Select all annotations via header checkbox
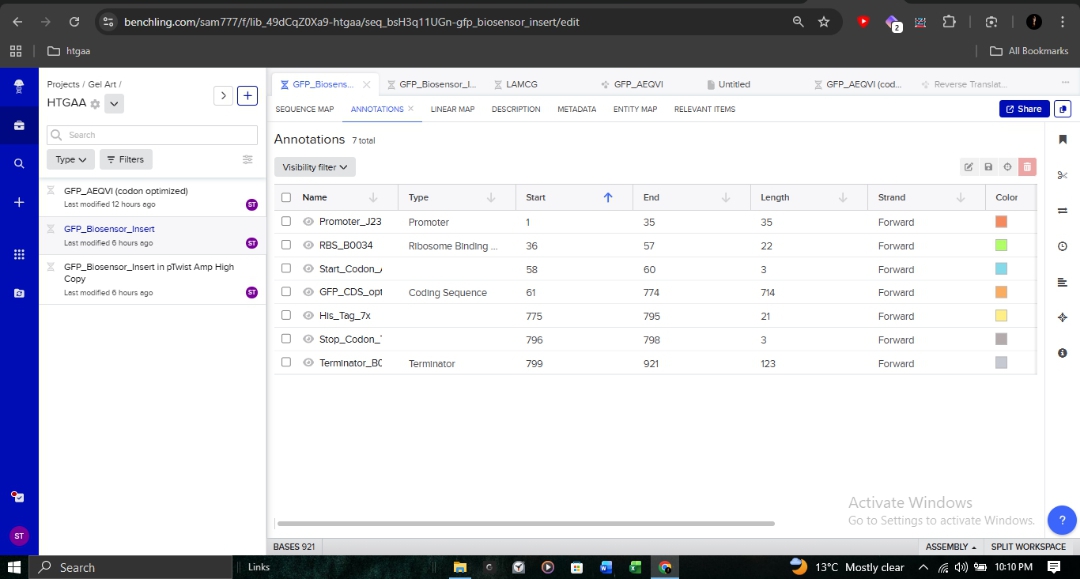Screen dimensions: 1080x579 click(285, 197)
